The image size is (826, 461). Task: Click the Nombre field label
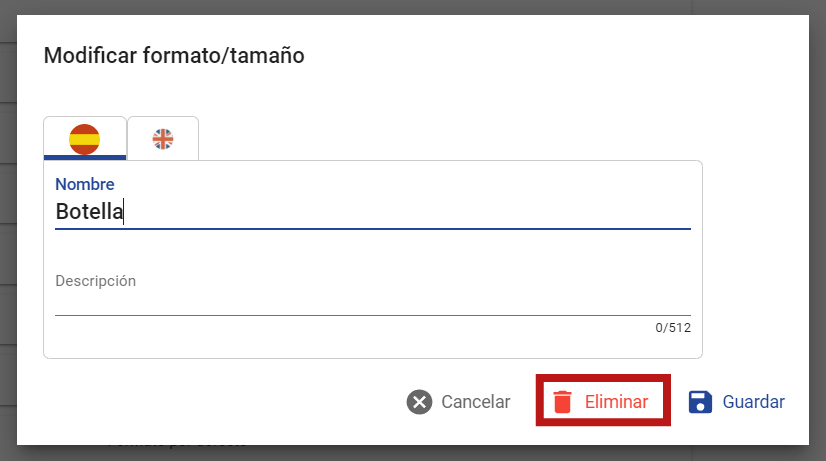[85, 184]
